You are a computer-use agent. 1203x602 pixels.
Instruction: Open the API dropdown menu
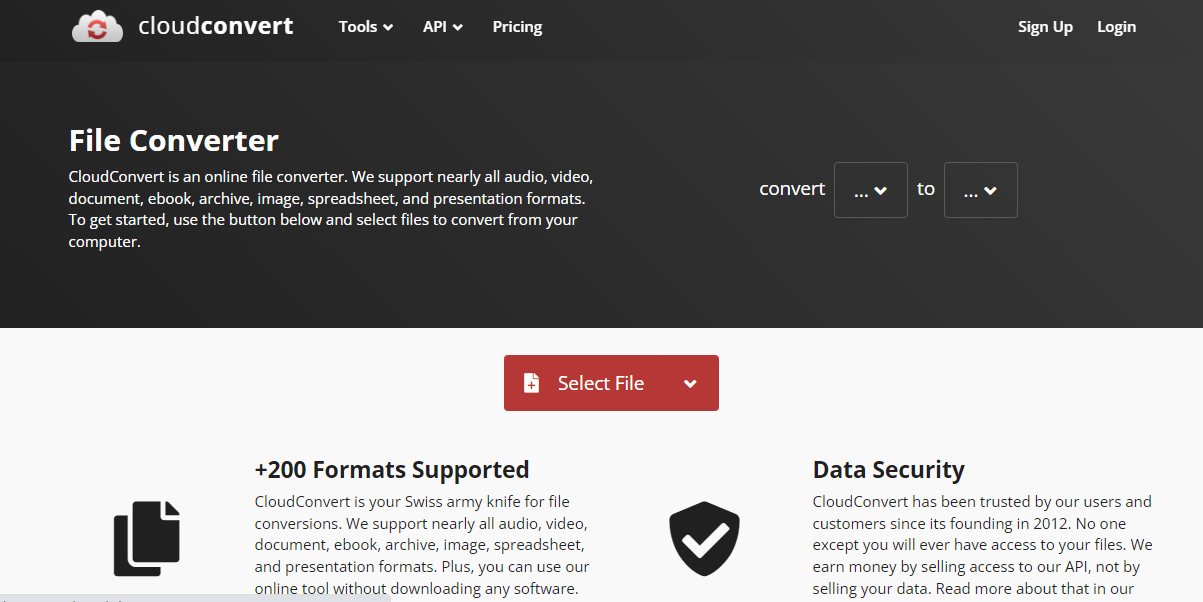pos(443,27)
